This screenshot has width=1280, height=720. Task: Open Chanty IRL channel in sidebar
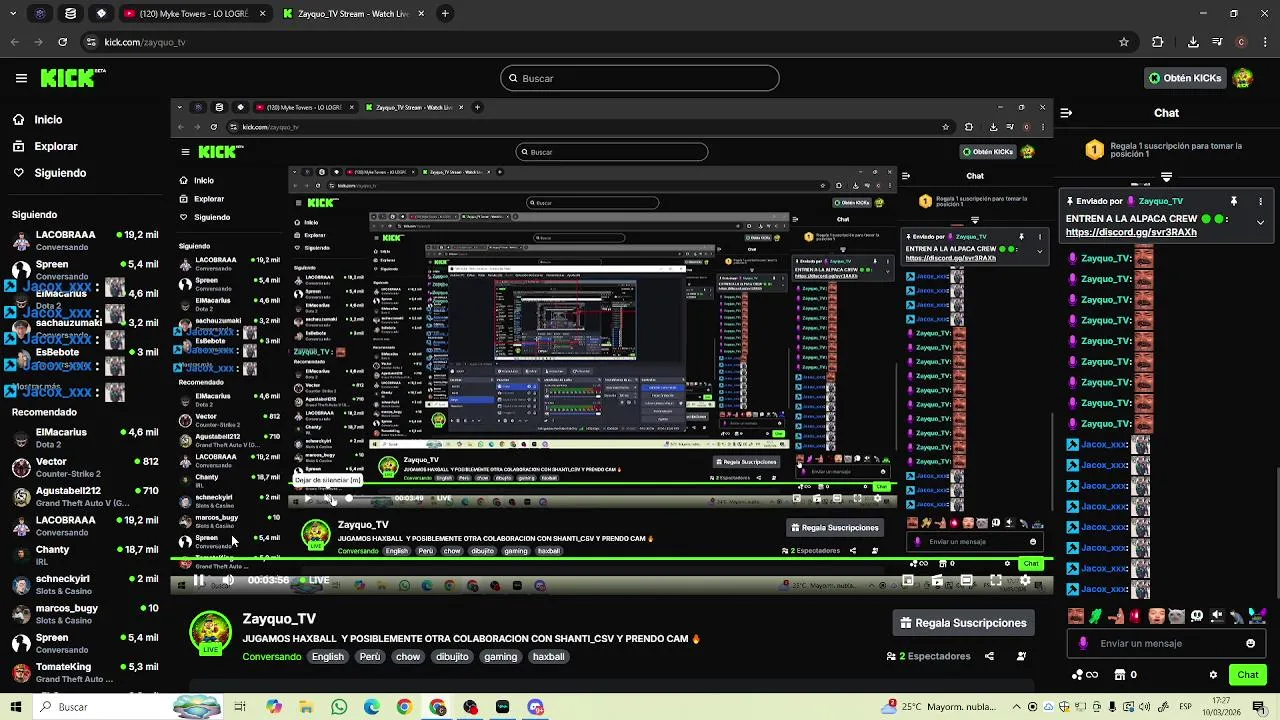tap(84, 555)
